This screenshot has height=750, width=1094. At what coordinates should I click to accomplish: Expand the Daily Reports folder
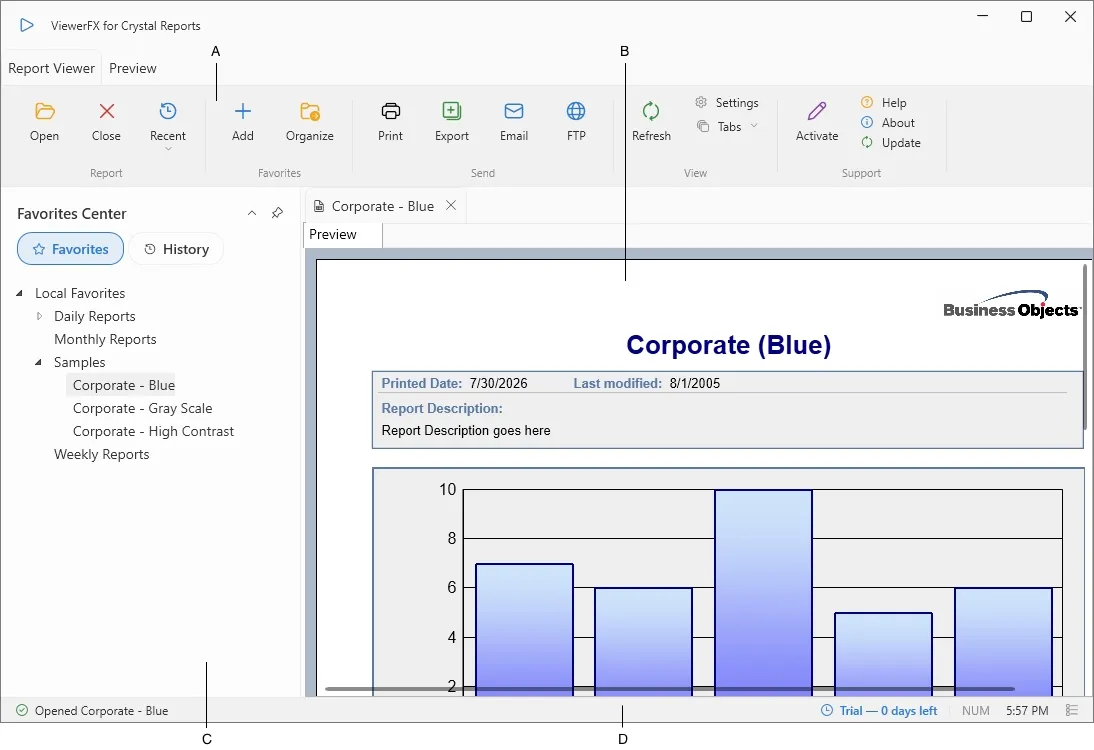pos(39,317)
